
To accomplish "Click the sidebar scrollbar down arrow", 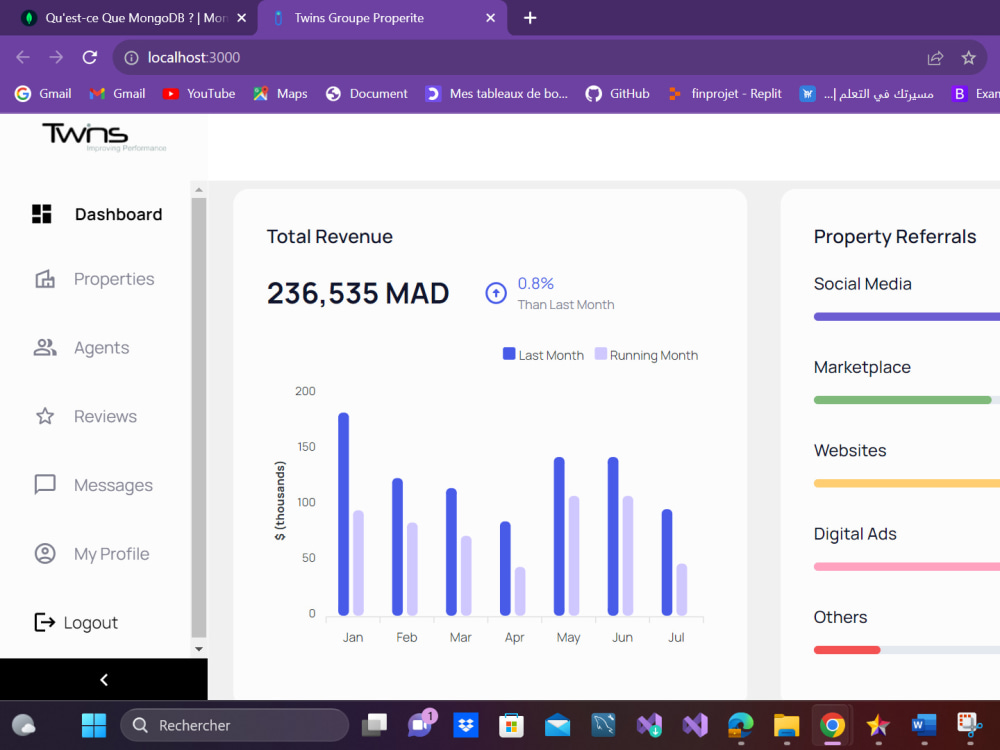I will pos(199,649).
